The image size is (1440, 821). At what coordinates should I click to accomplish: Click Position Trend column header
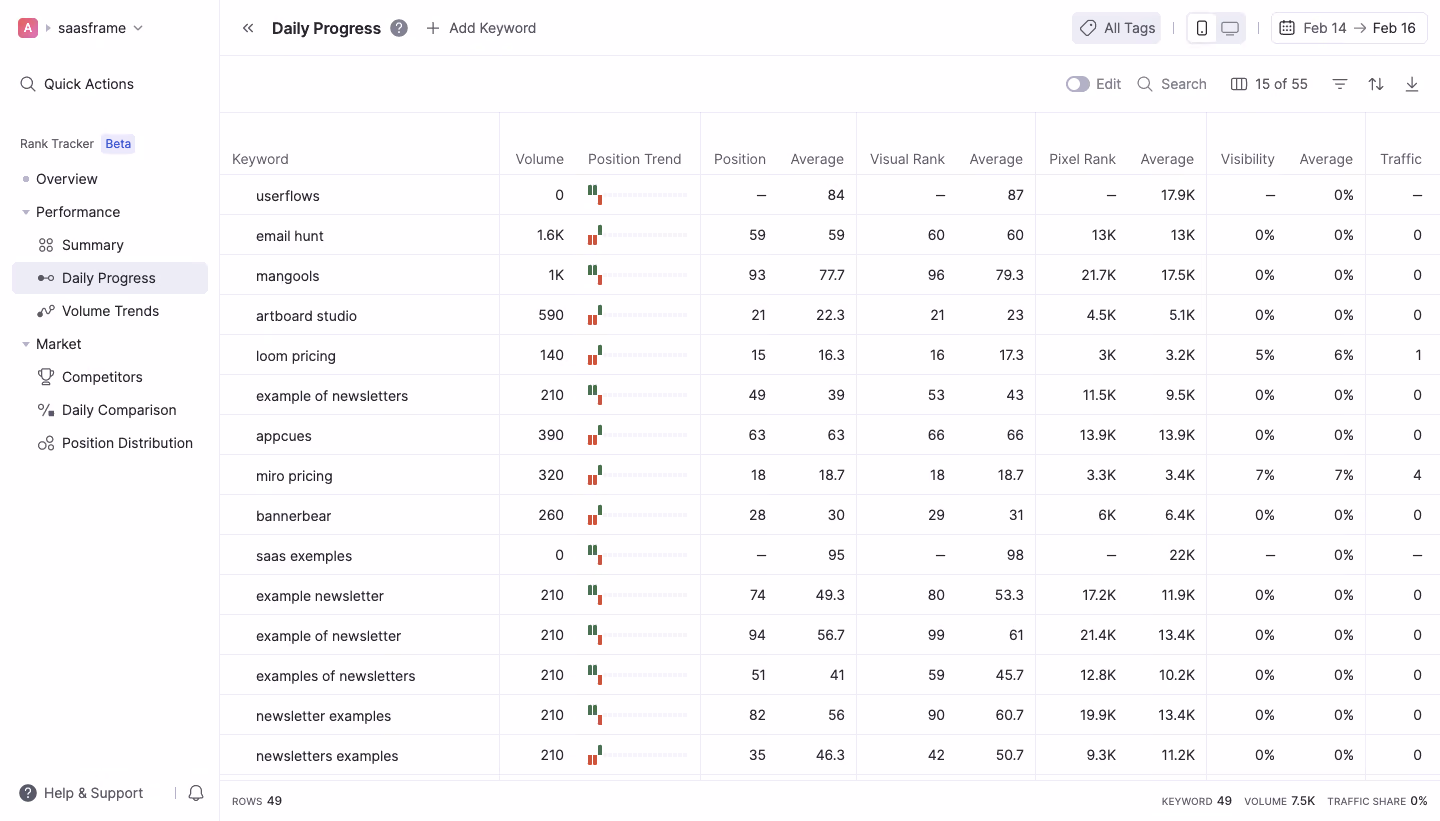coord(634,159)
